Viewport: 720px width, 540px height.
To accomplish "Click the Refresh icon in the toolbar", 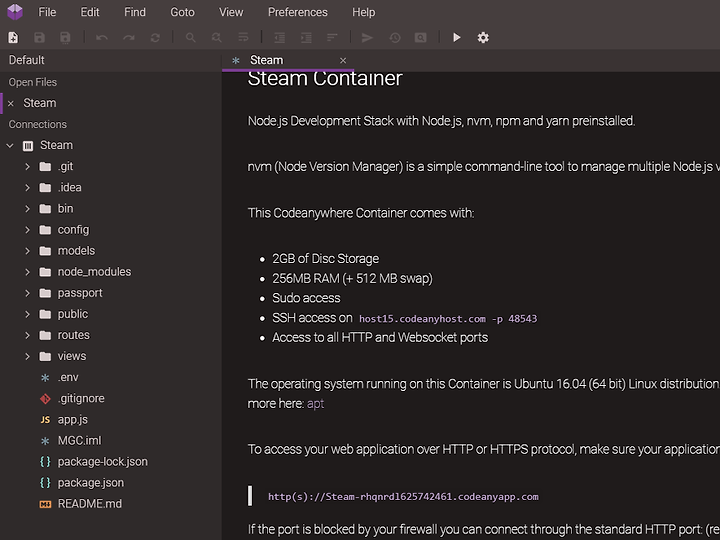I will (155, 38).
